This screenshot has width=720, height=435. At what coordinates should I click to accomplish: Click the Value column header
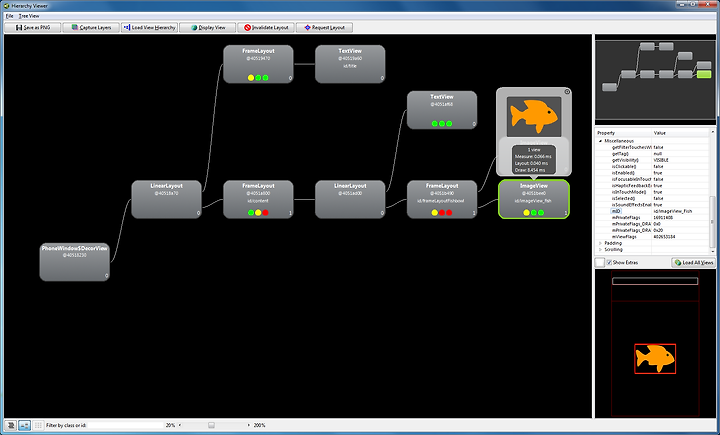tap(683, 133)
